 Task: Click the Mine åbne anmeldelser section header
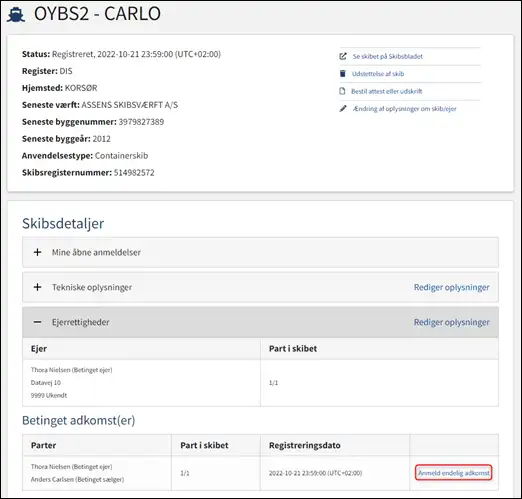(260, 252)
